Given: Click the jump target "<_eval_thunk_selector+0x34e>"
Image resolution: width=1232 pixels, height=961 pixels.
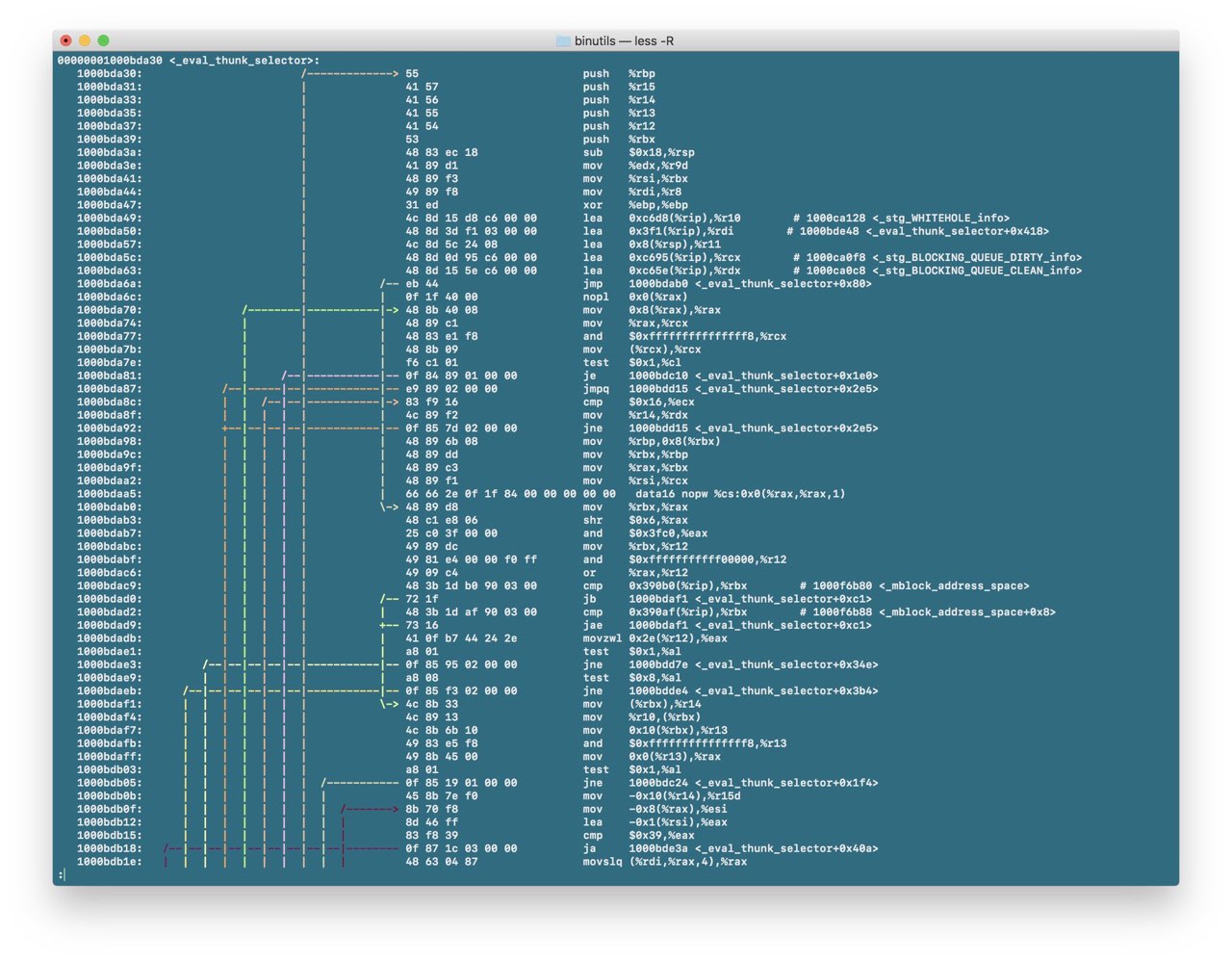Looking at the screenshot, I should point(786,665).
